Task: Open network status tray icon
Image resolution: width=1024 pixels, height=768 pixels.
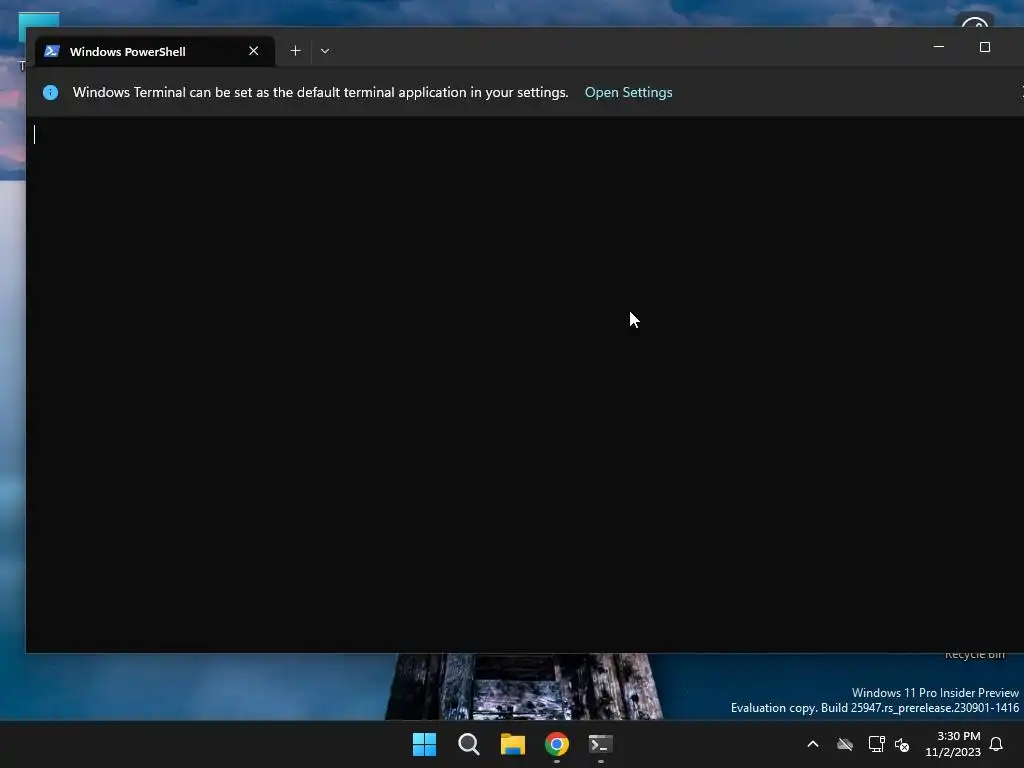Action: click(876, 744)
